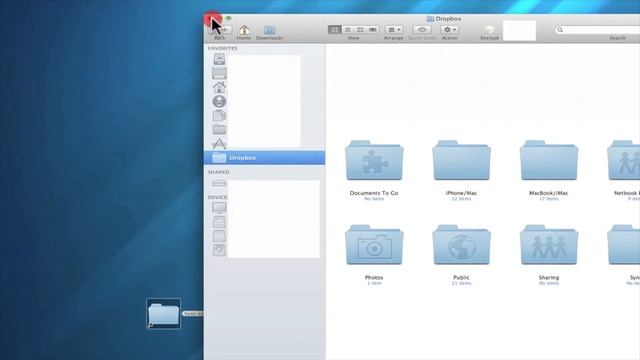The width and height of the screenshot is (640, 360).
Task: Select Dropbox in the sidebar
Action: pos(264,158)
